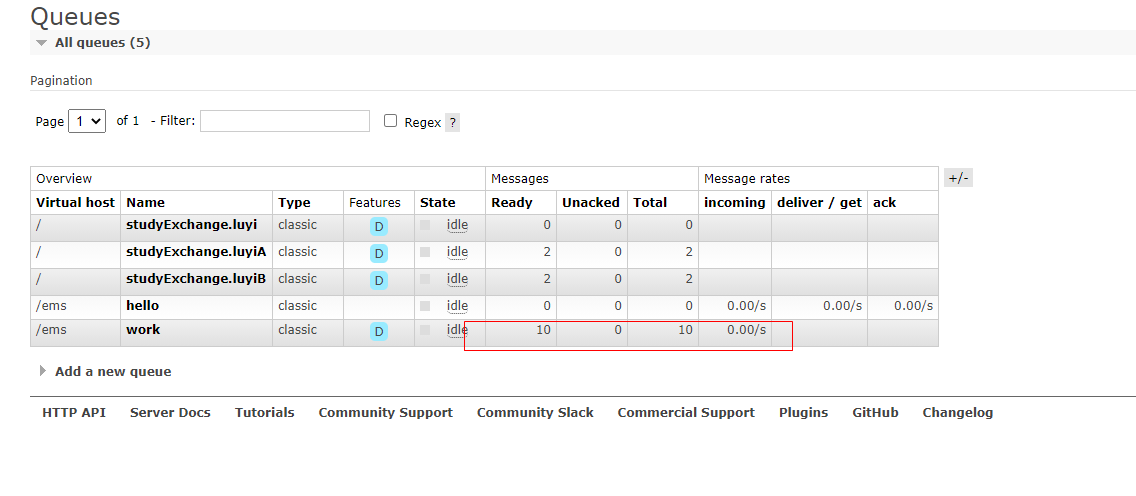Sort by Total messages column
The width and height of the screenshot is (1136, 496).
click(x=650, y=203)
